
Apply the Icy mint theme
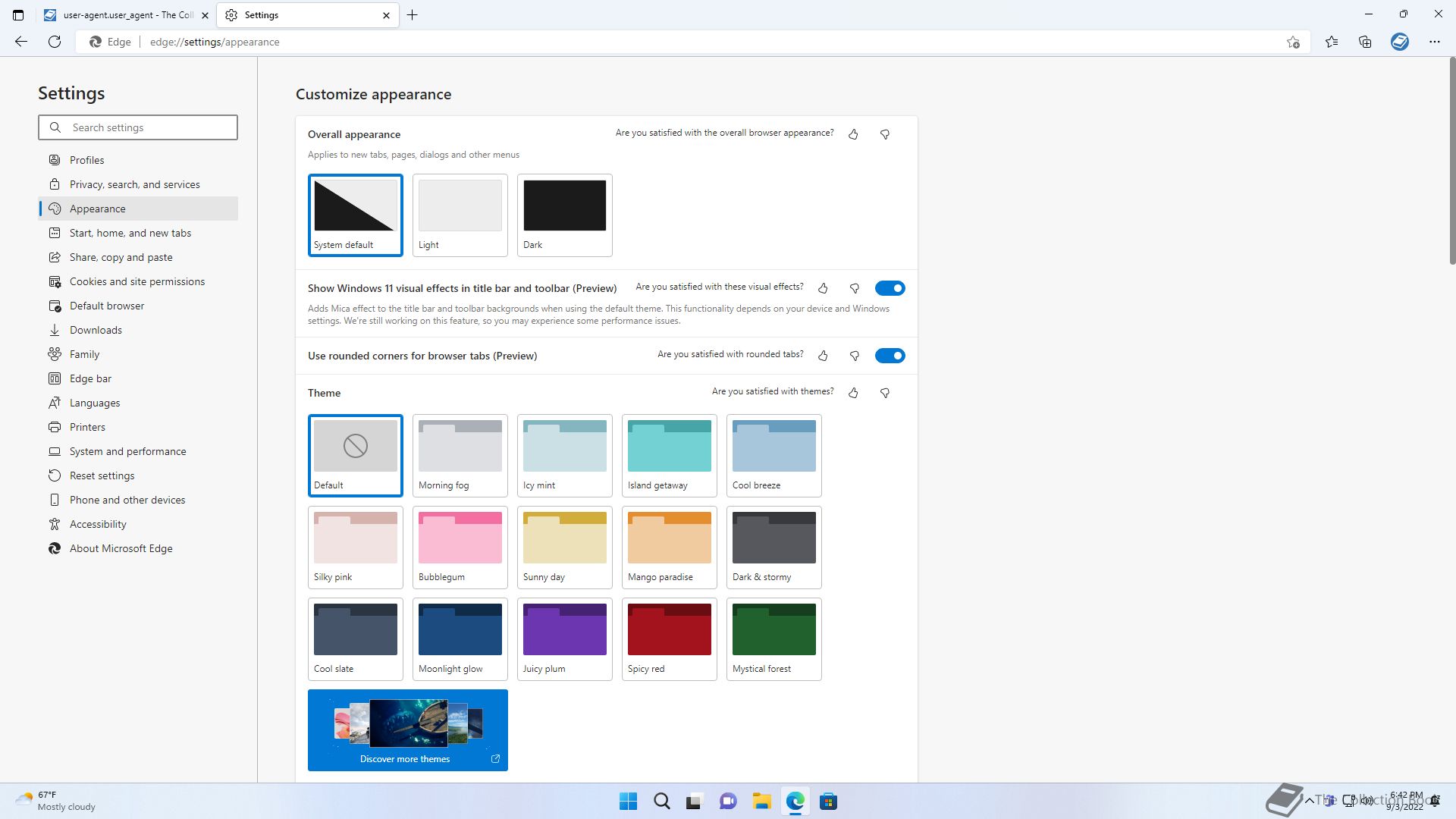pos(565,456)
